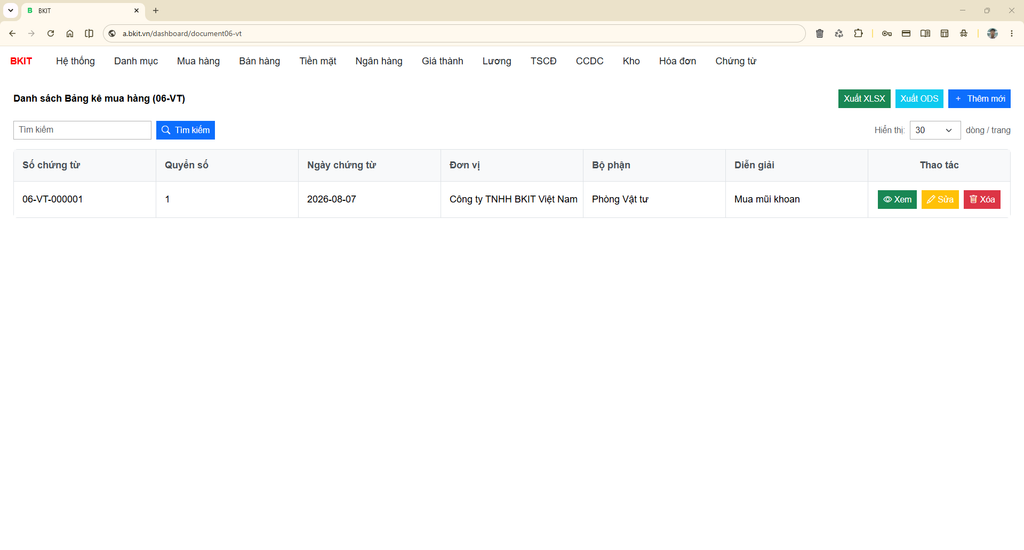Open the tab search dropdown arrow

click(x=10, y=10)
